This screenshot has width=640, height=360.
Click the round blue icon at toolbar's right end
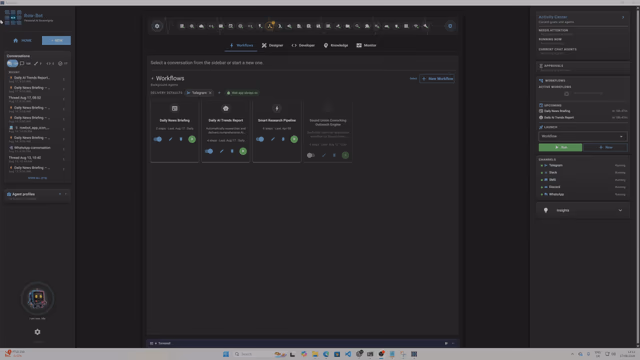click(x=450, y=26)
